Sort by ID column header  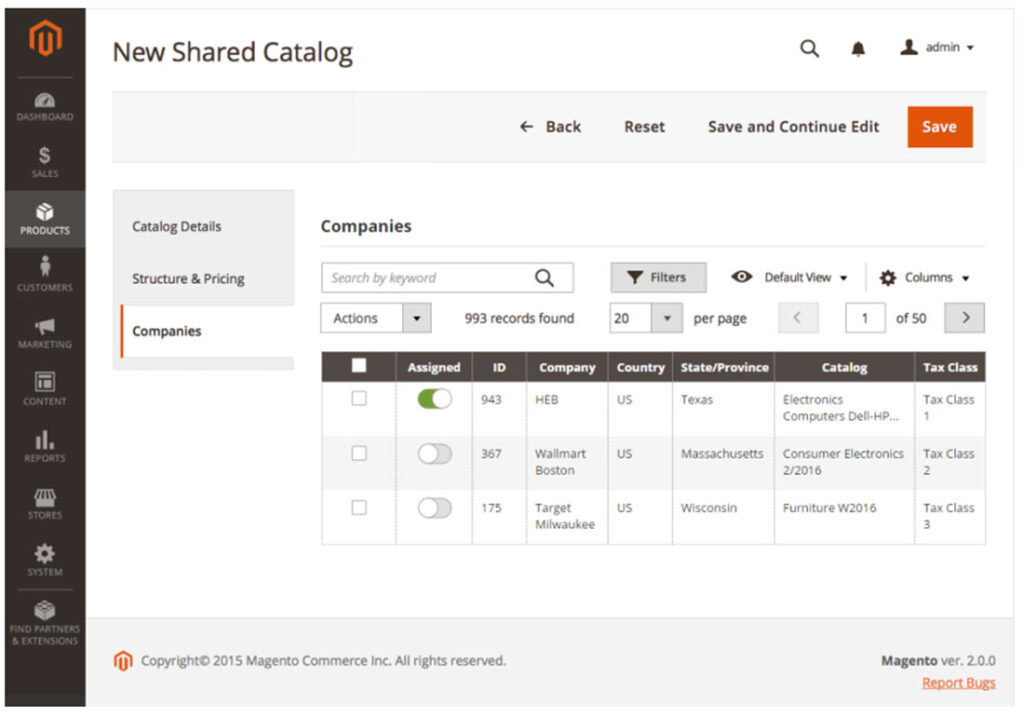click(x=499, y=367)
